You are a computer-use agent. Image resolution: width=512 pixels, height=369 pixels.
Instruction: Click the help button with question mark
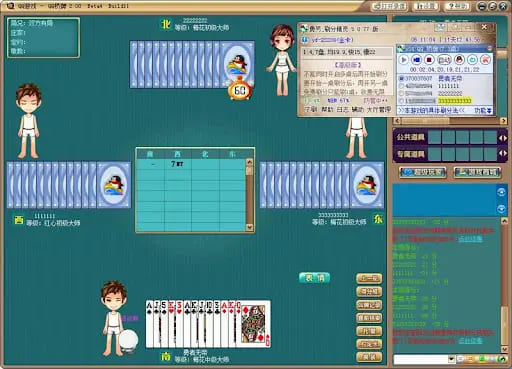(458, 6)
